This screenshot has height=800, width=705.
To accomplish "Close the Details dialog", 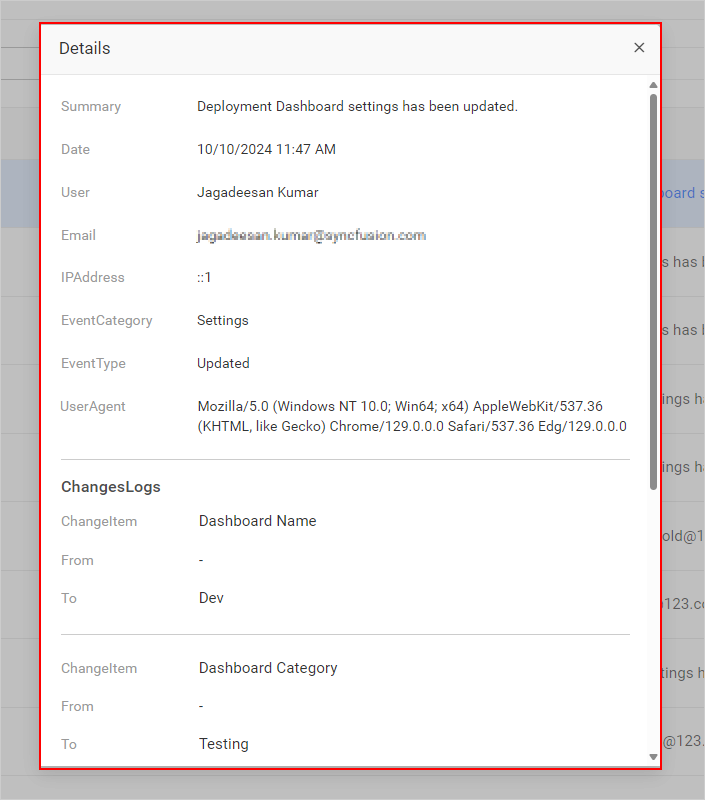I will [639, 48].
